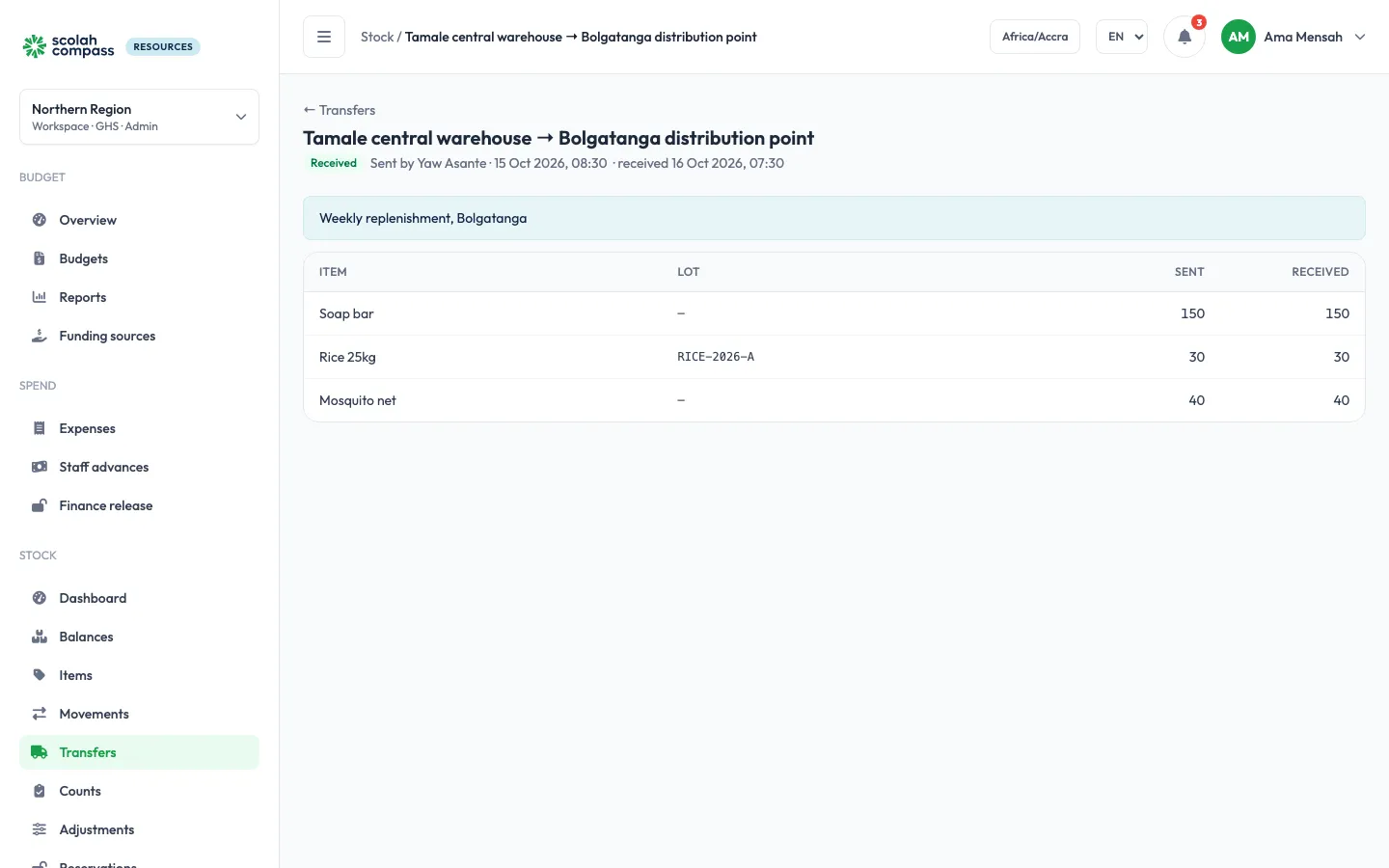Click the Africa/Accra timezone button
1389x868 pixels.
click(1035, 37)
